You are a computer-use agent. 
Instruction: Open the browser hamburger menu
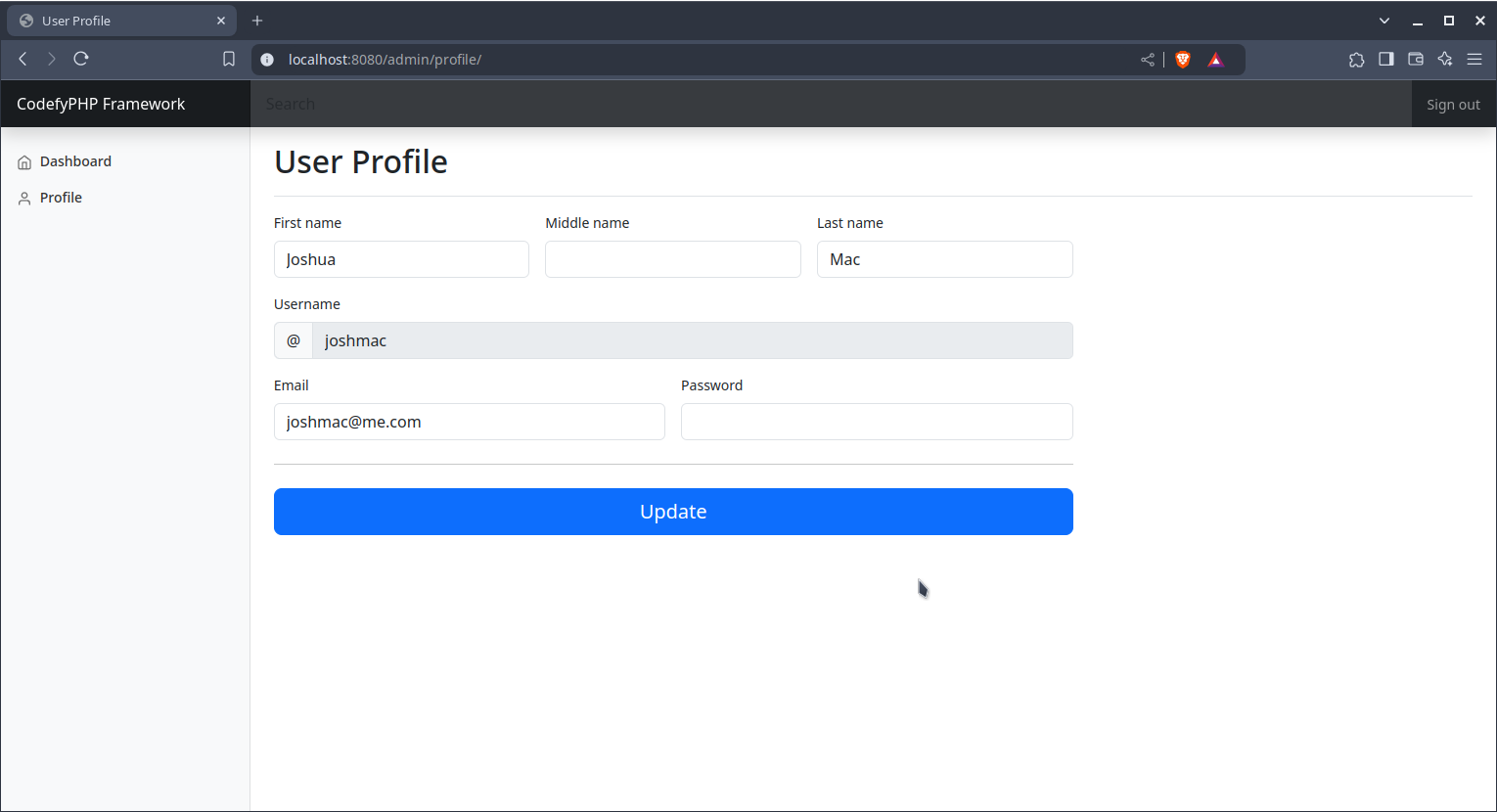pos(1474,60)
